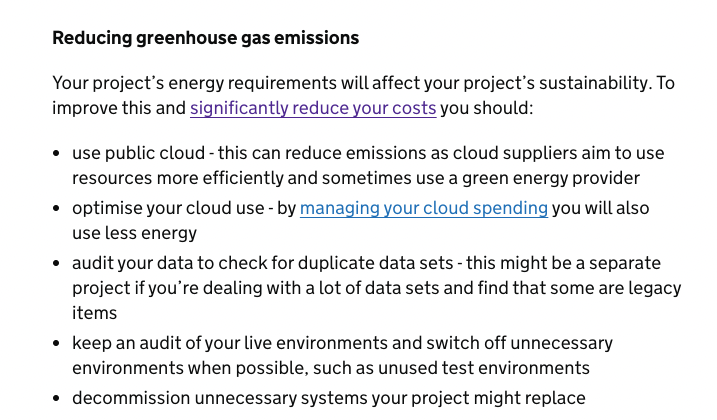
Task: Click the bullet marker beside "use public cloud"
Action: coord(56,155)
